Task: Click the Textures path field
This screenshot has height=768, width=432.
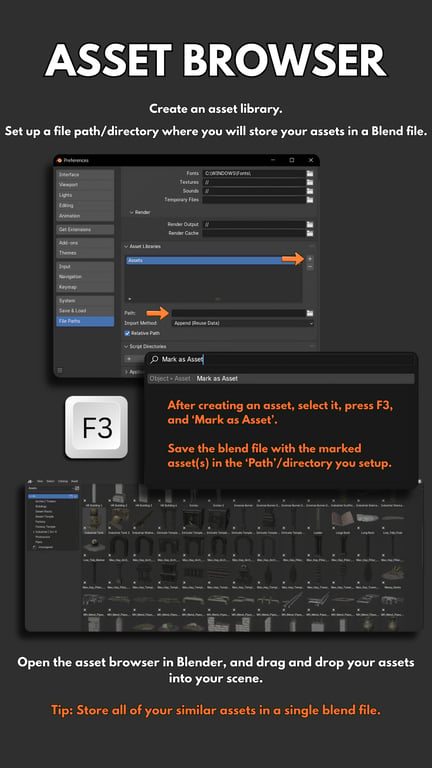Action: click(254, 182)
